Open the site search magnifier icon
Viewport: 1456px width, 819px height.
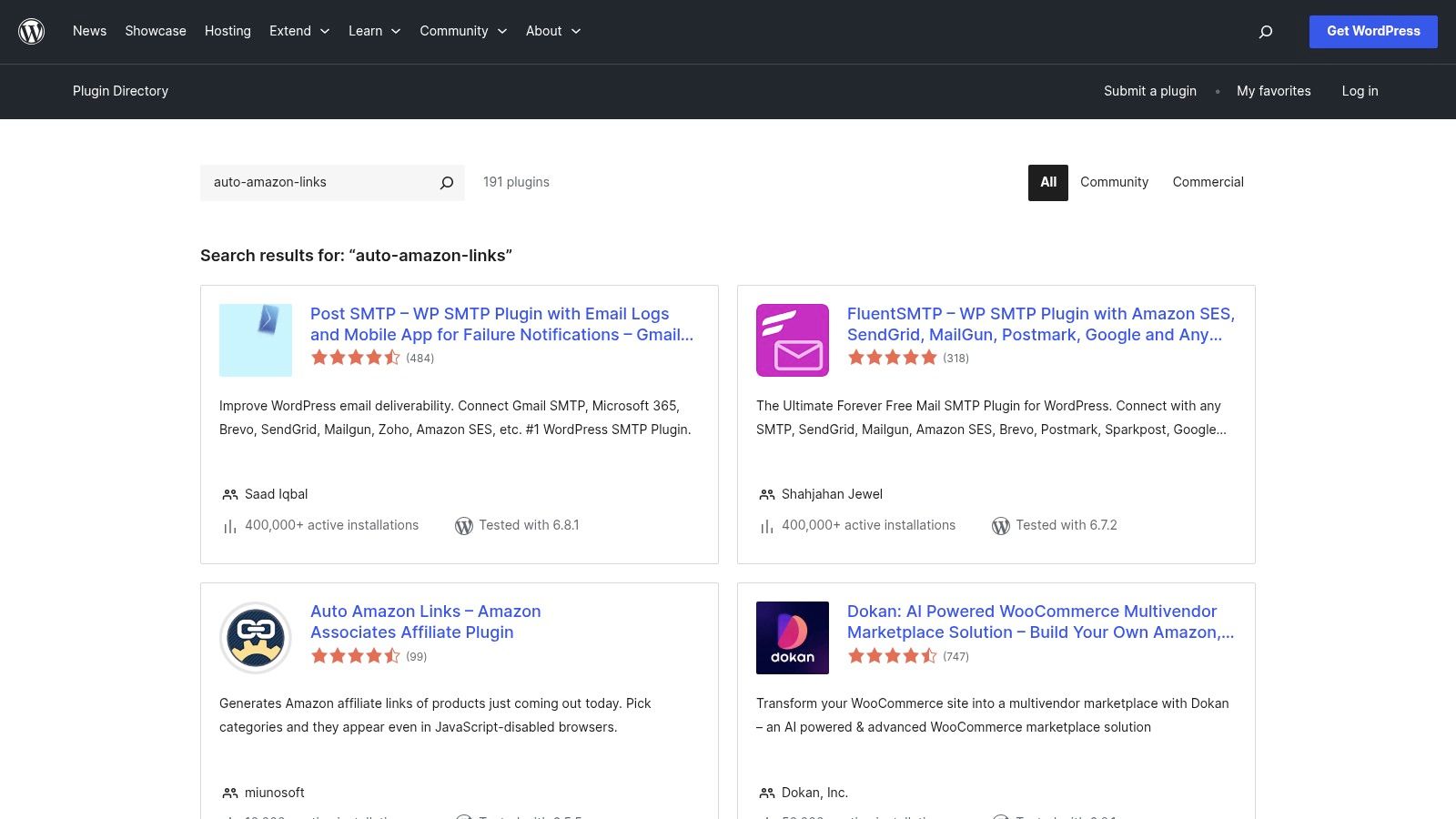coord(1265,32)
